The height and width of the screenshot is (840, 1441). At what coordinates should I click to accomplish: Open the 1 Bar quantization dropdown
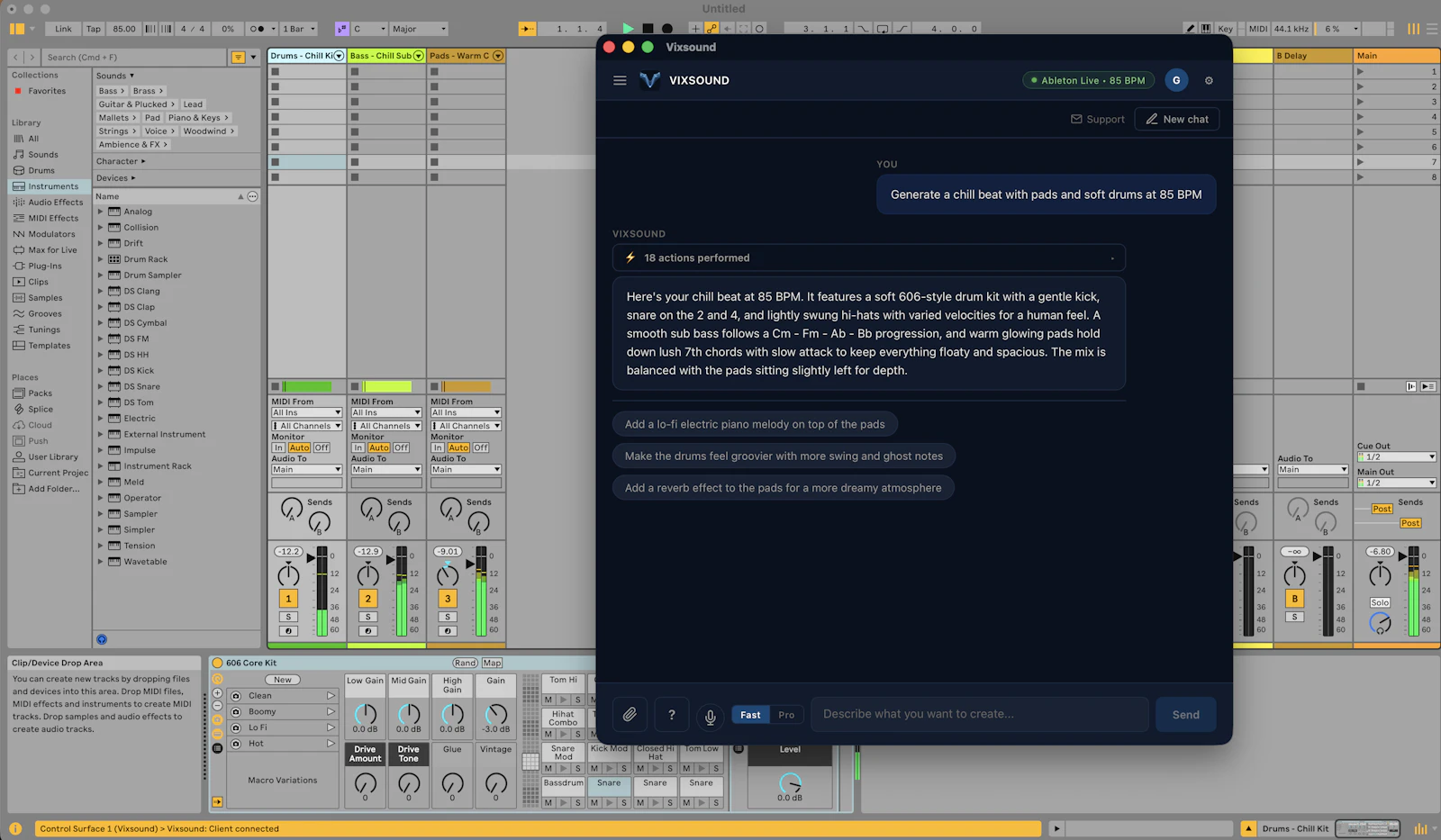click(299, 29)
